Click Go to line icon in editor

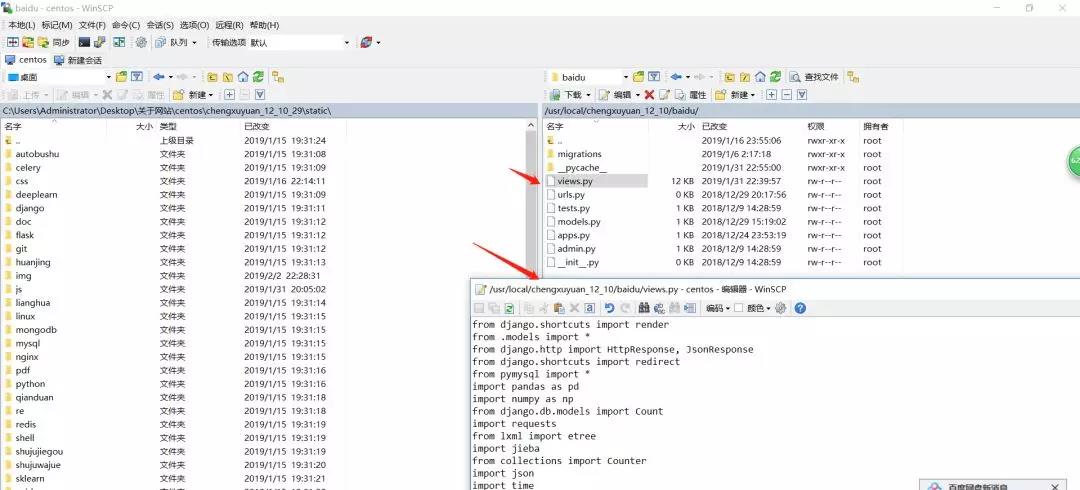[x=690, y=308]
